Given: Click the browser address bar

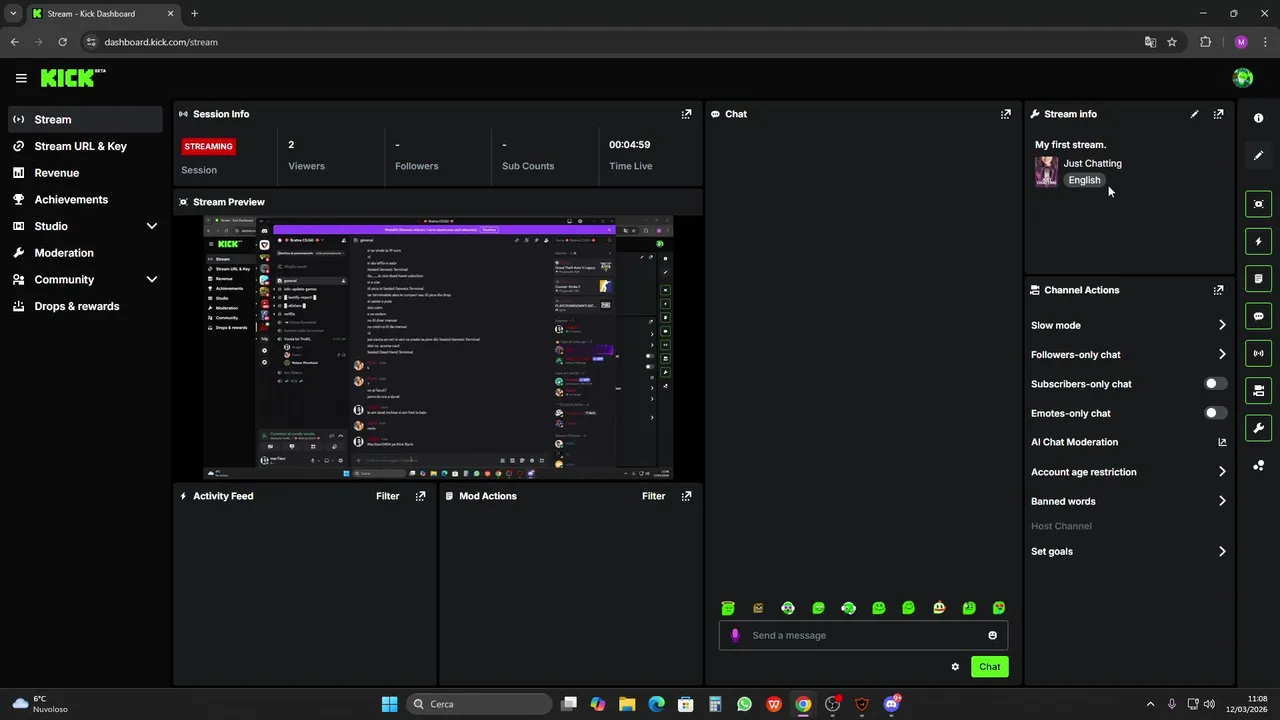Looking at the screenshot, I should tap(610, 42).
